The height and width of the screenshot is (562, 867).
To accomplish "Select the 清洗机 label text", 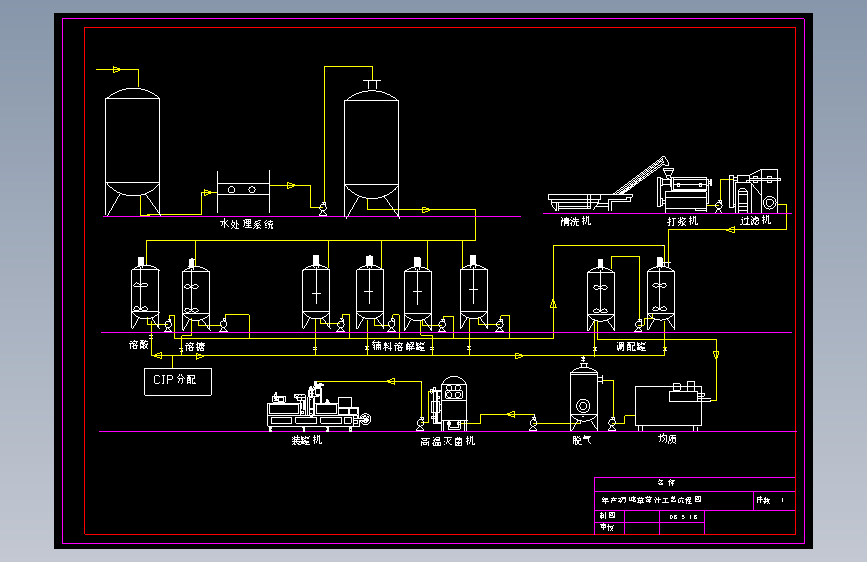I will click(x=576, y=221).
